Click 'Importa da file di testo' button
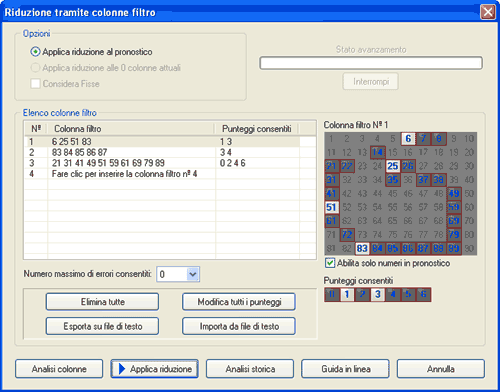 239,326
